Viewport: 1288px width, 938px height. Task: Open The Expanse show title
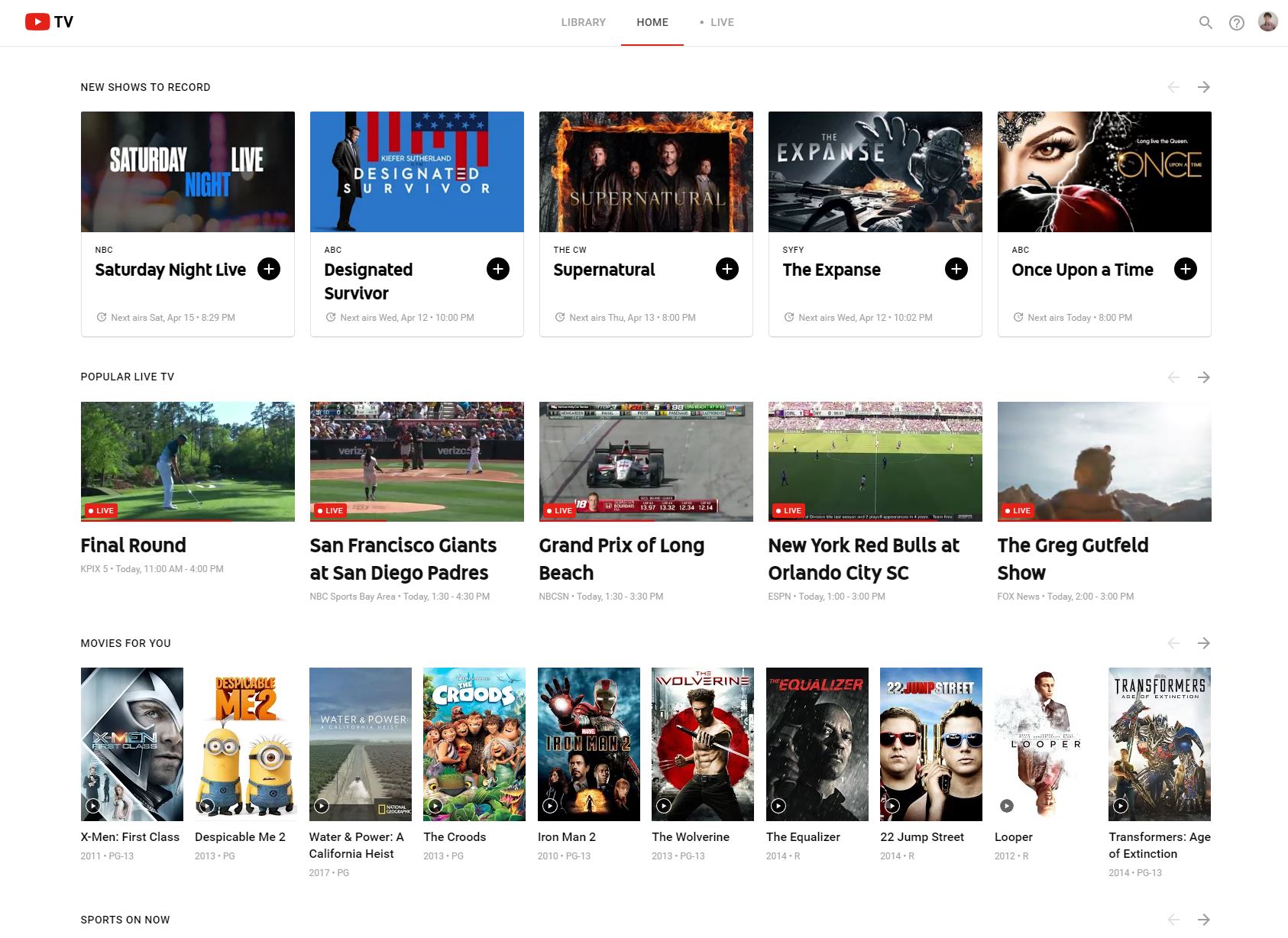click(832, 270)
